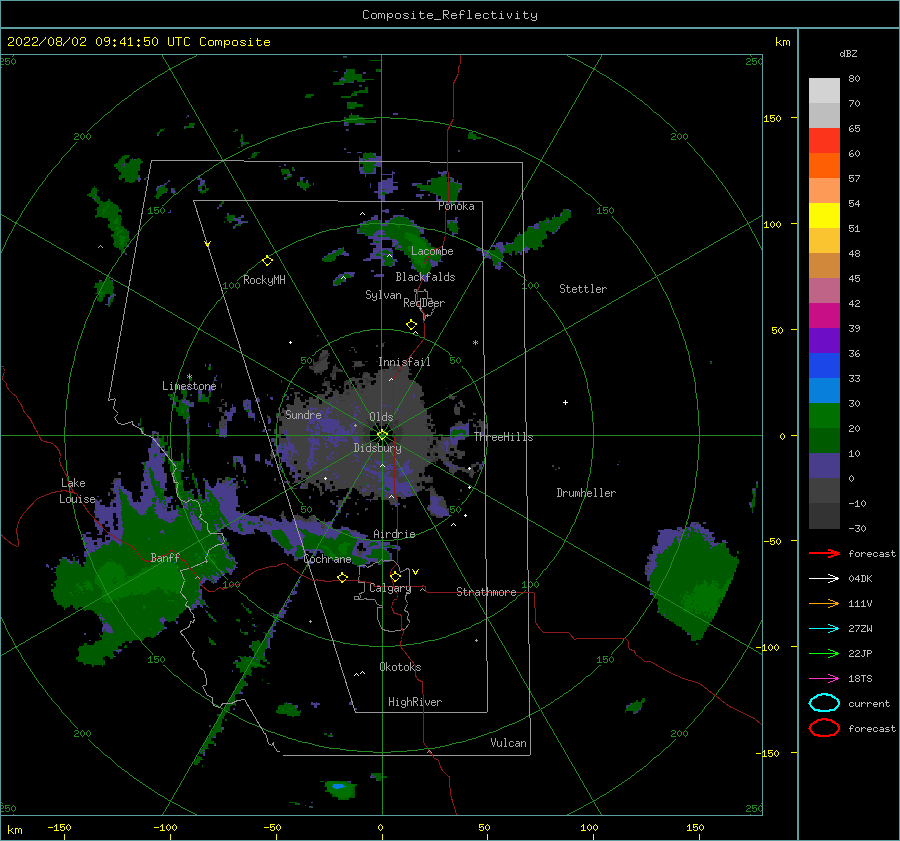The width and height of the screenshot is (900, 841).
Task: Click the yellow diamond marker below Cochrane
Action: 342,577
